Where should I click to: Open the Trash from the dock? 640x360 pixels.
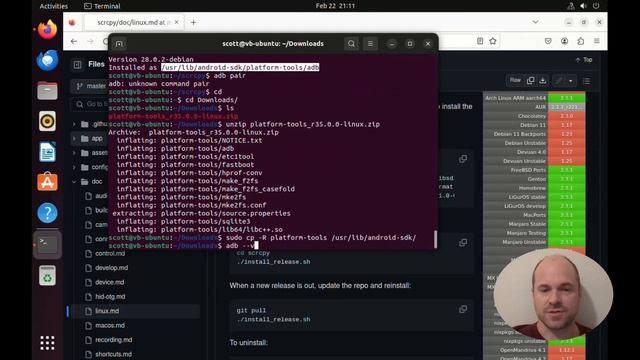click(x=47, y=276)
